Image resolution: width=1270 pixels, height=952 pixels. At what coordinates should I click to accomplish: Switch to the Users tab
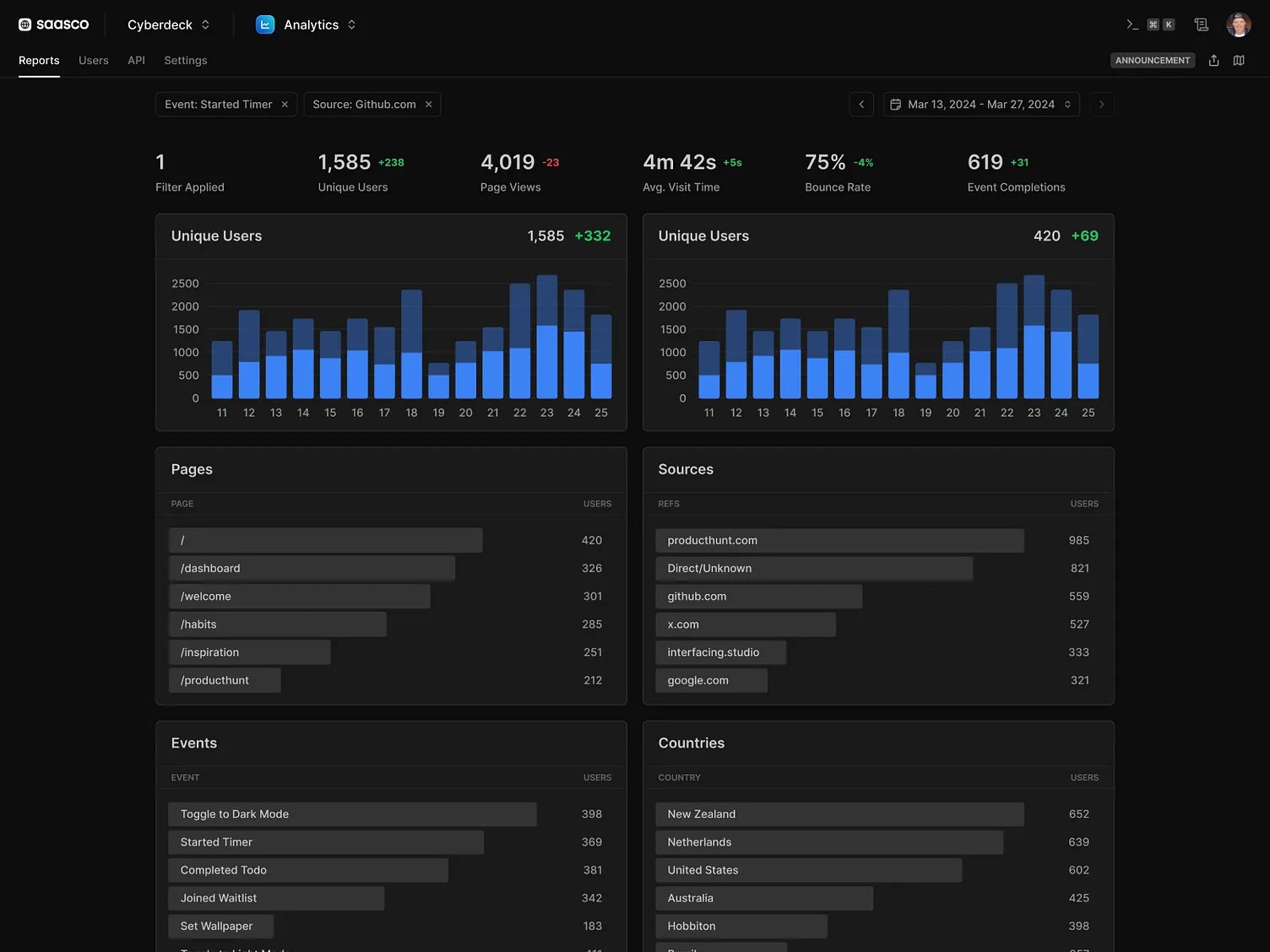point(94,61)
